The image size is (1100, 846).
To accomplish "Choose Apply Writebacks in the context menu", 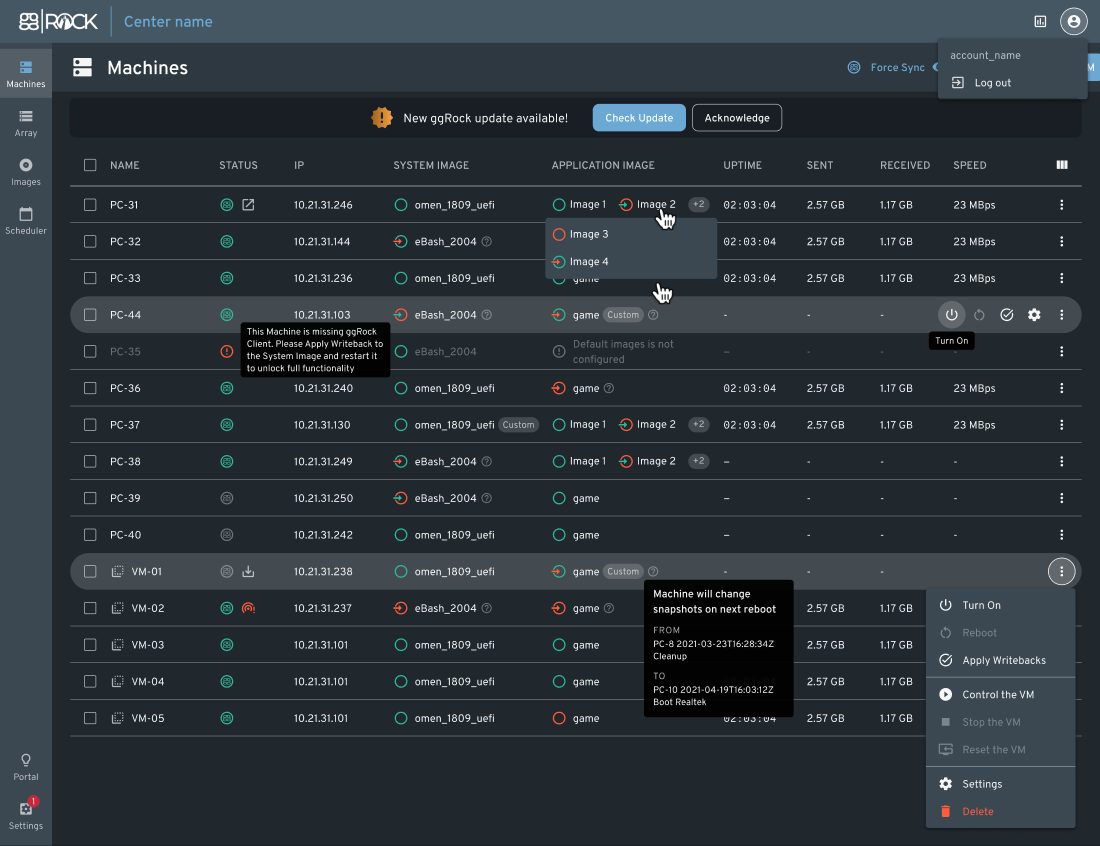I will [1000, 660].
